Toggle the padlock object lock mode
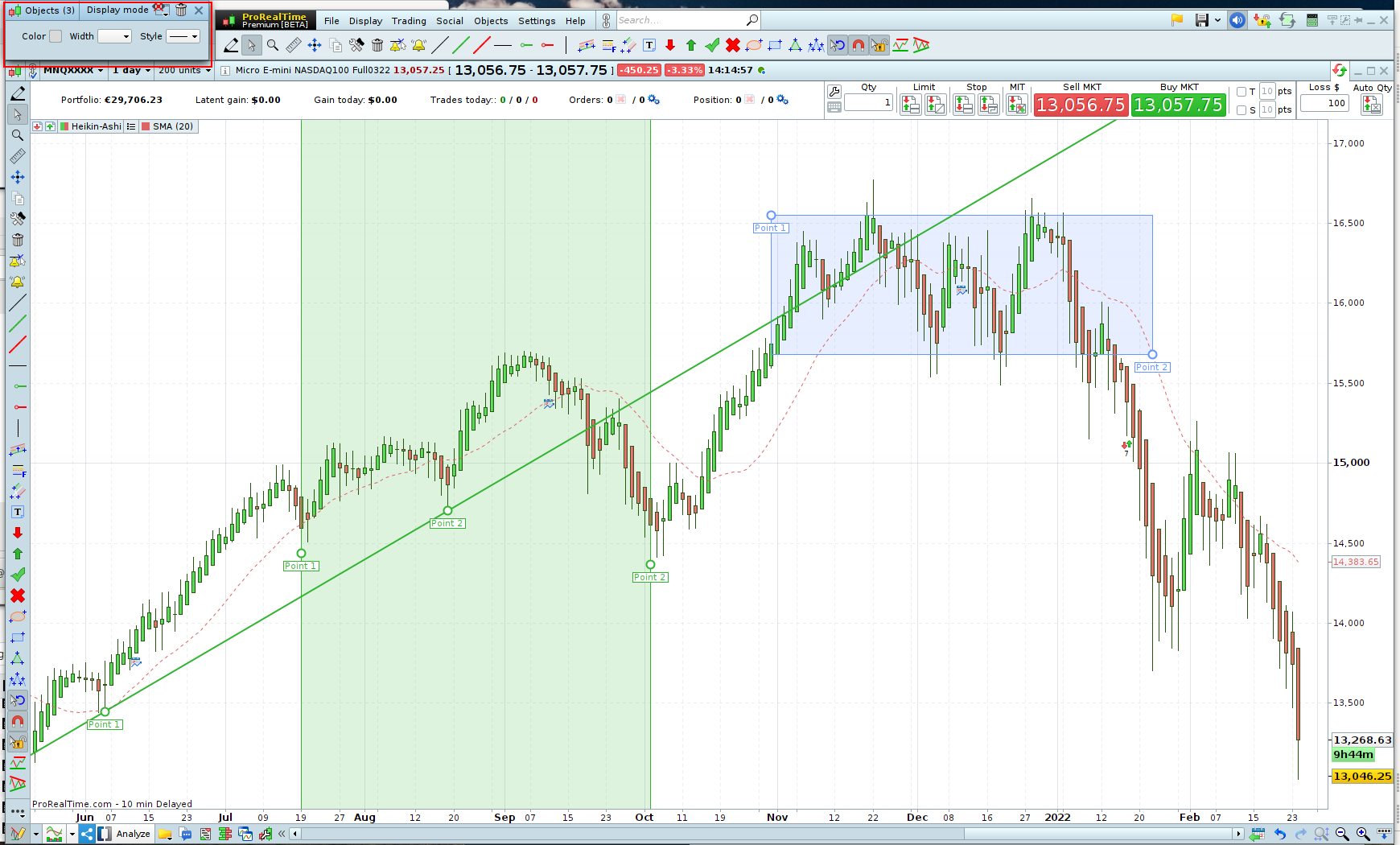Screen dimensions: 1400x845 879,45
